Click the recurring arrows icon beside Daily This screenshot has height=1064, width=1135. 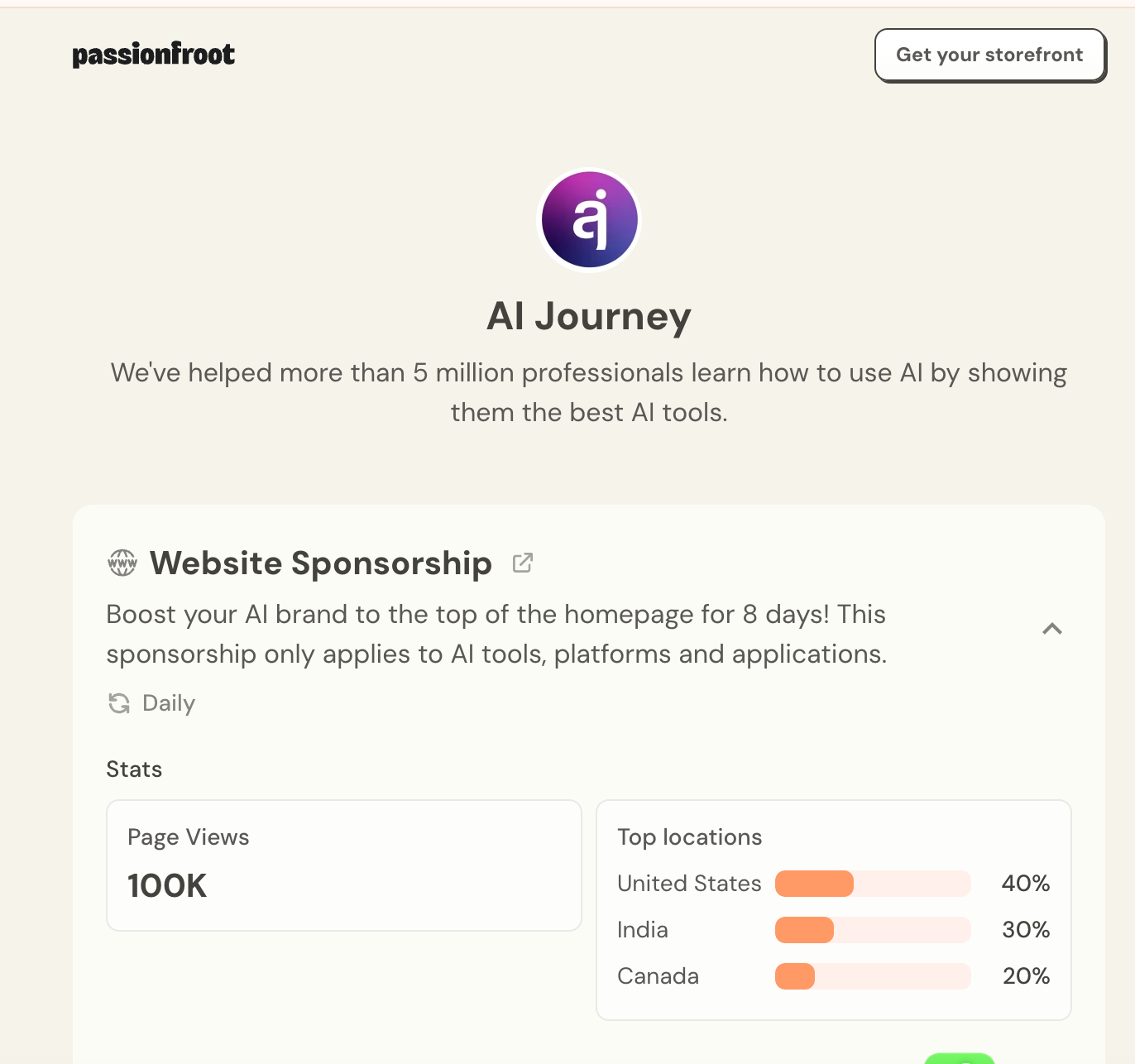tap(119, 703)
